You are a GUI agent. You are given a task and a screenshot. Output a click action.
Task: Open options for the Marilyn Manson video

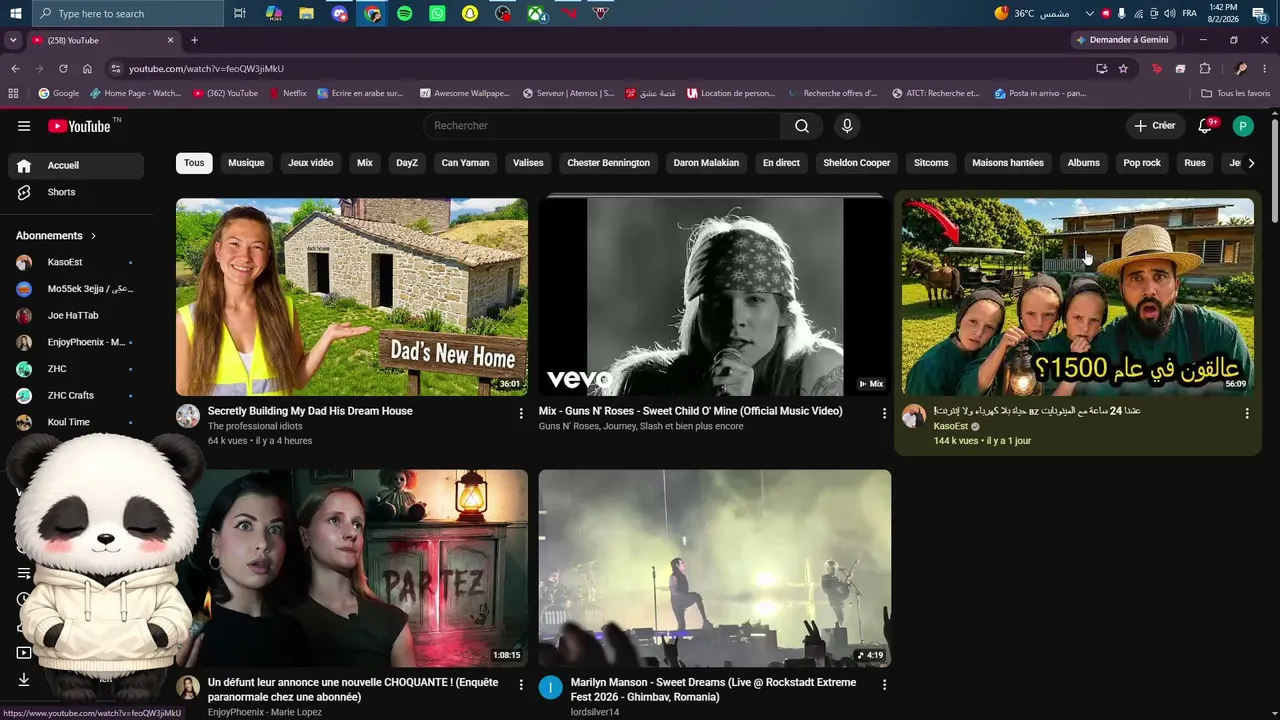(x=884, y=685)
